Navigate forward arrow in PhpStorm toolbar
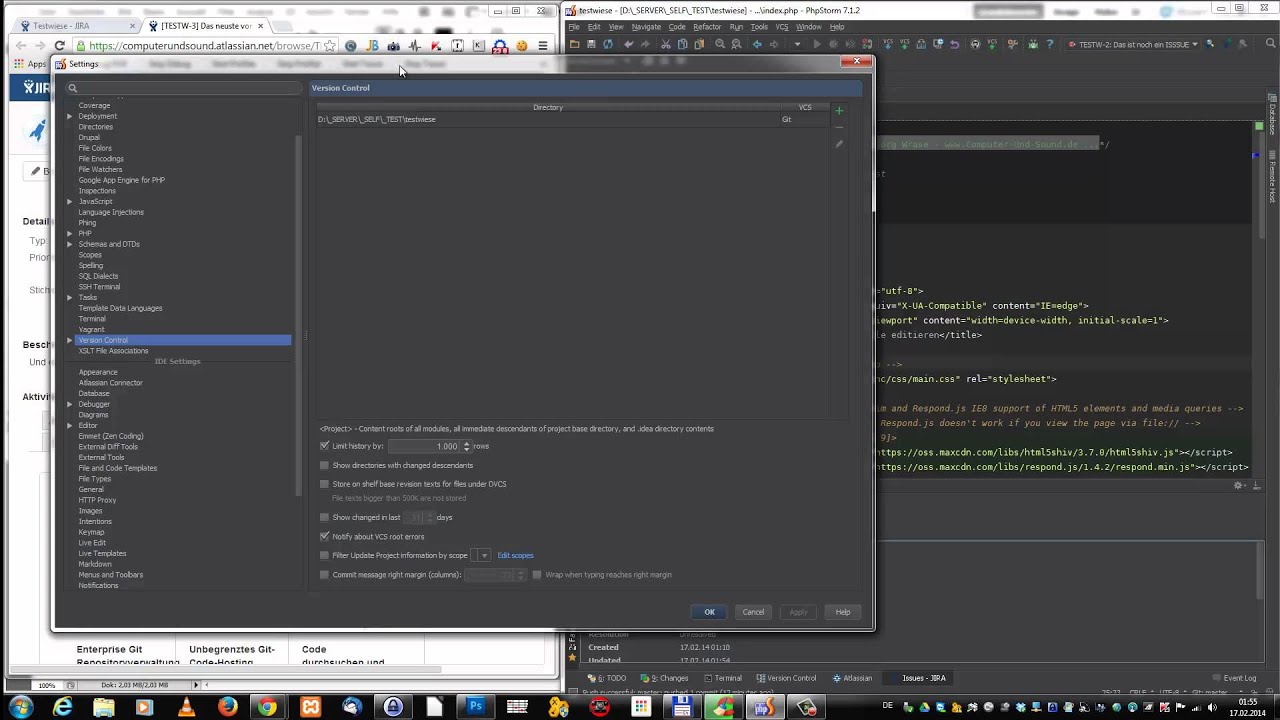1280x720 pixels. pyautogui.click(x=774, y=44)
